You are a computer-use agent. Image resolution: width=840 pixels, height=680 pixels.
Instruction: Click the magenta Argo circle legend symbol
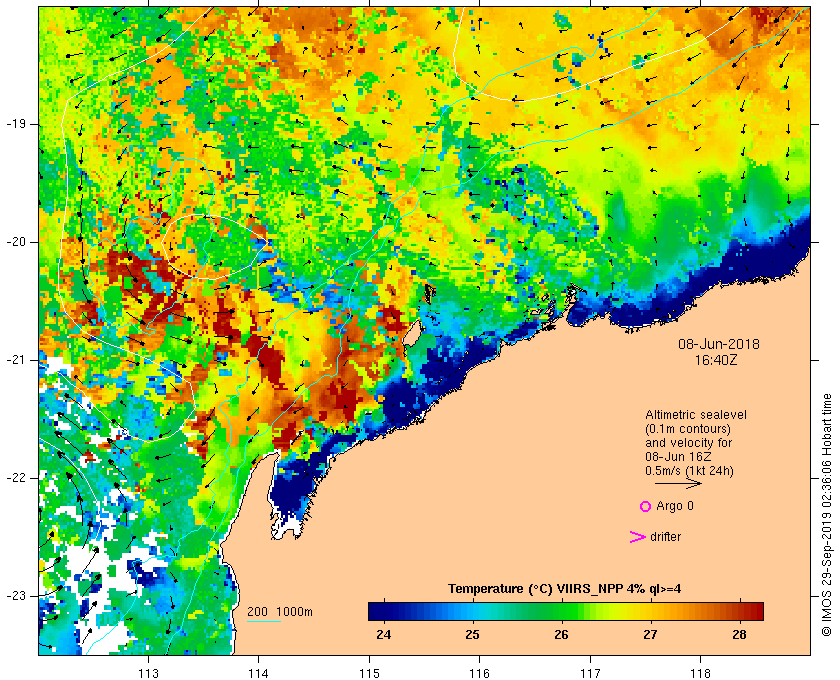click(x=645, y=506)
